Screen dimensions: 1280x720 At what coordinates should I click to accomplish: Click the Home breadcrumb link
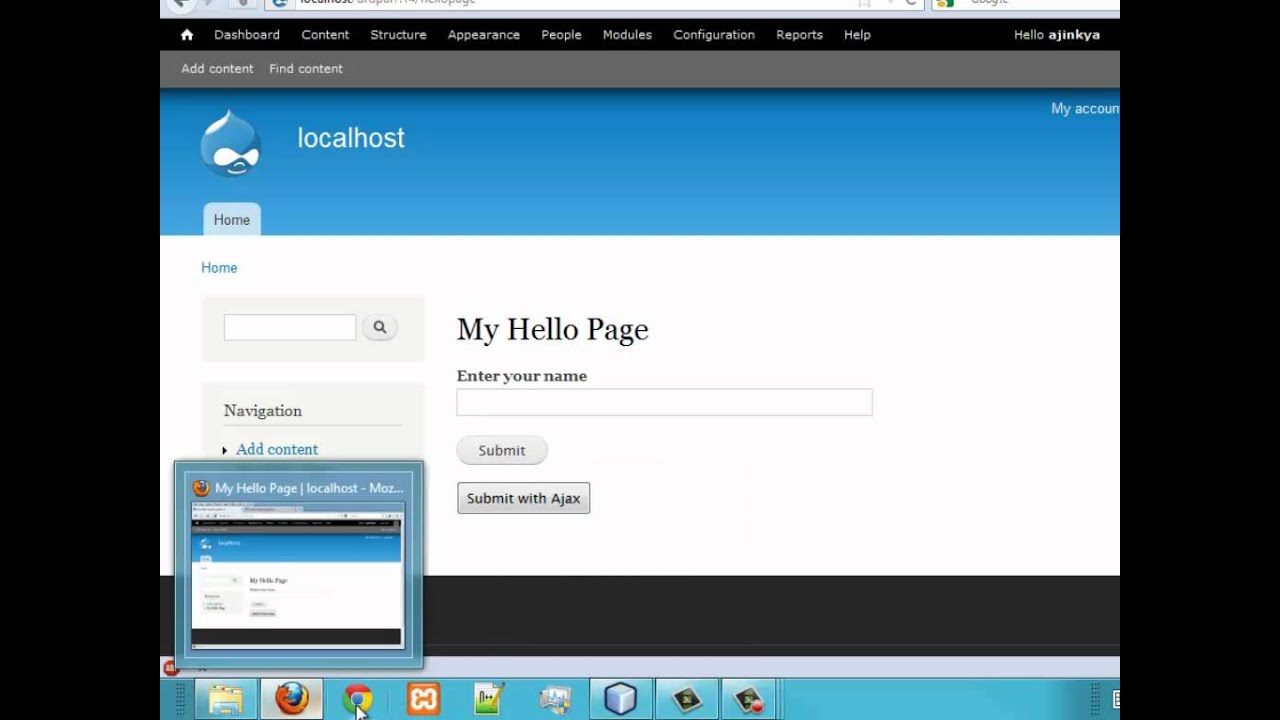tap(219, 268)
